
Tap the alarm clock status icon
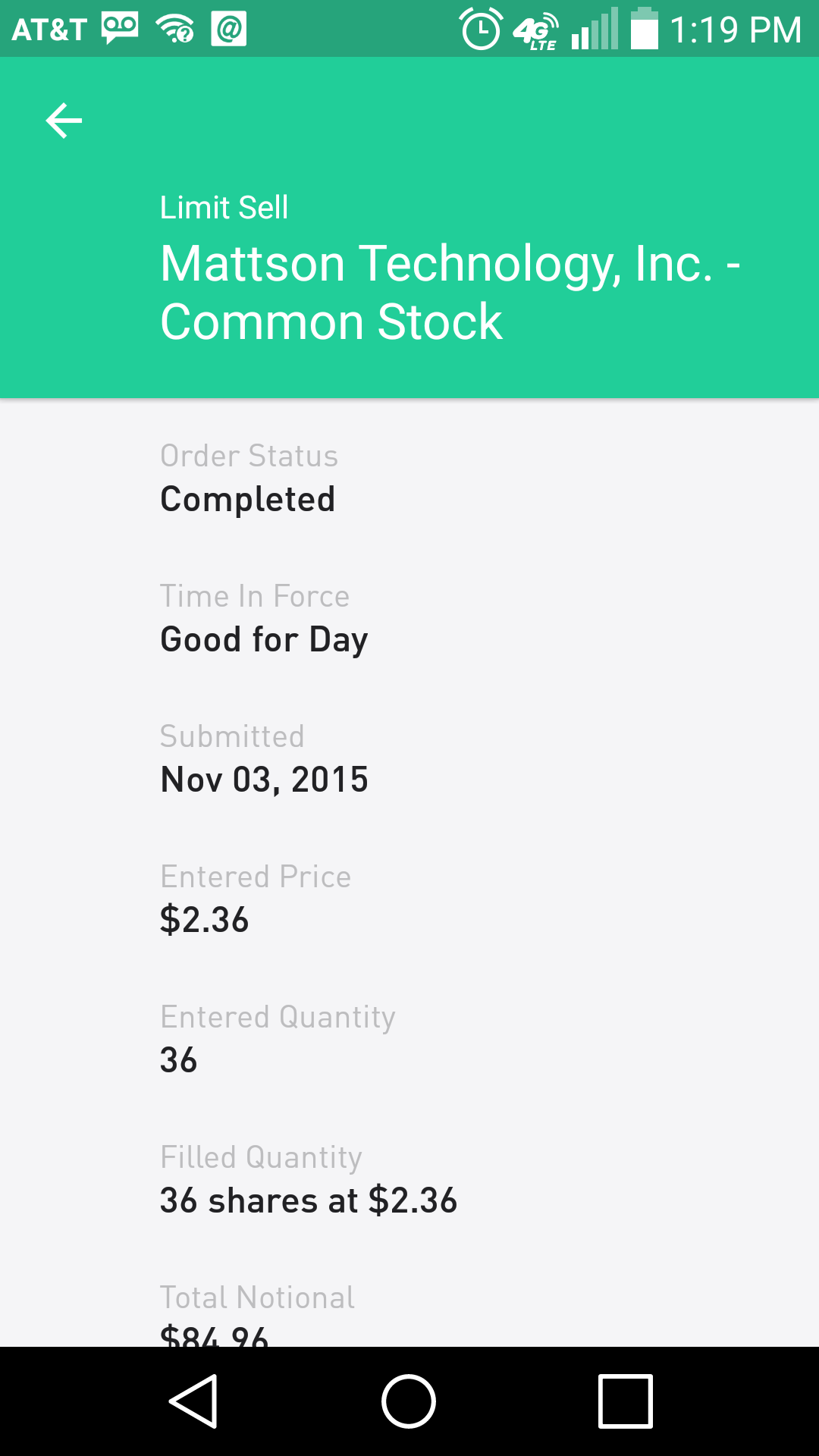click(x=481, y=30)
